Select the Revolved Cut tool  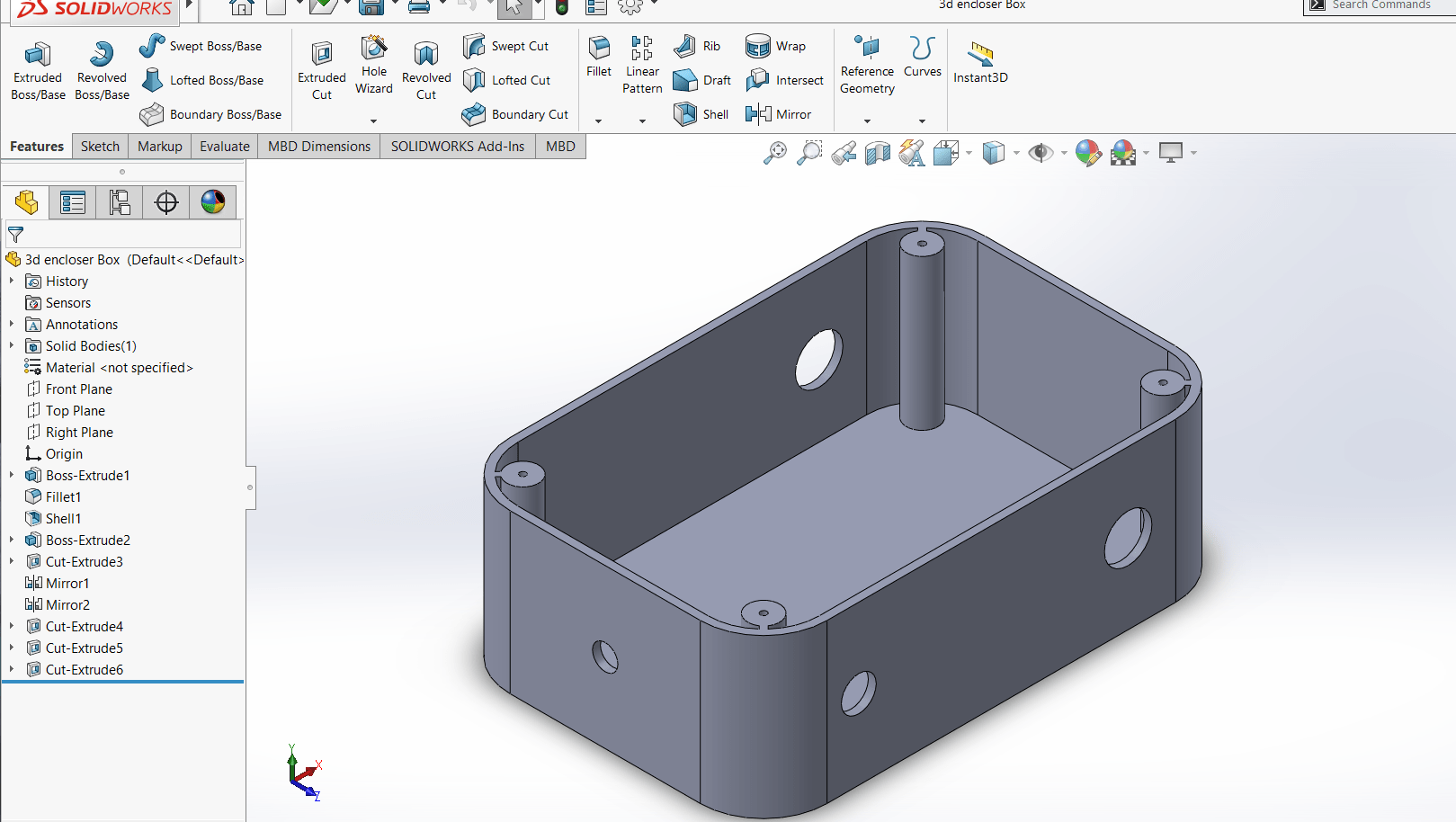point(426,71)
